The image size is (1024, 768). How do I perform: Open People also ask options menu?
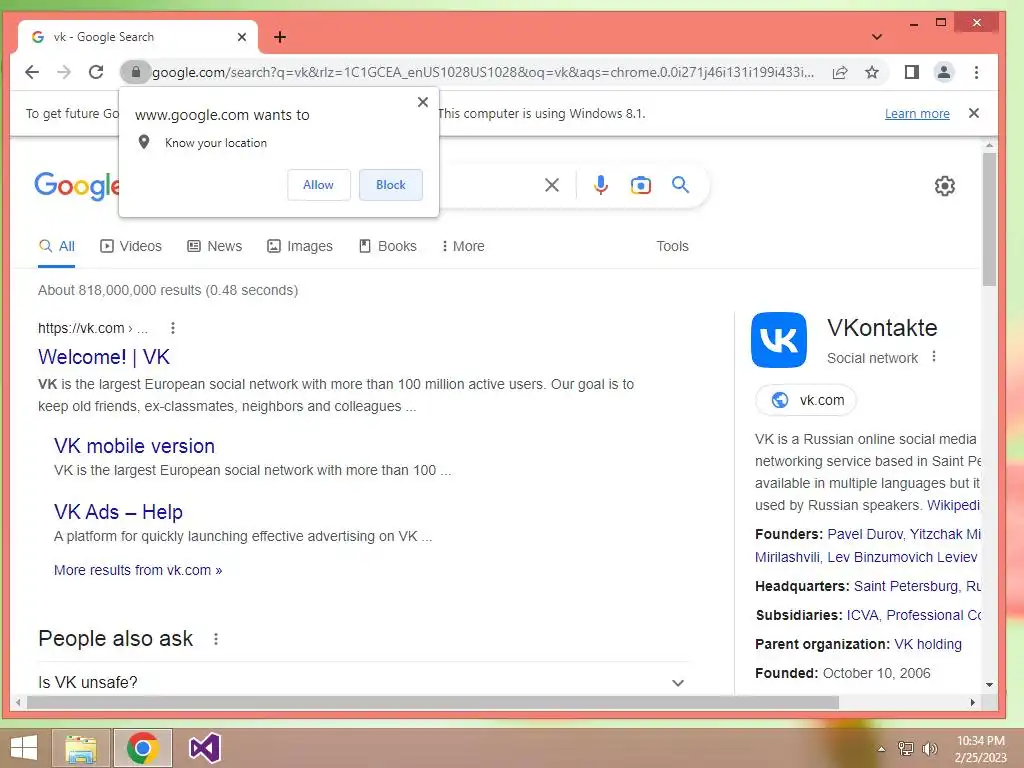click(x=216, y=639)
